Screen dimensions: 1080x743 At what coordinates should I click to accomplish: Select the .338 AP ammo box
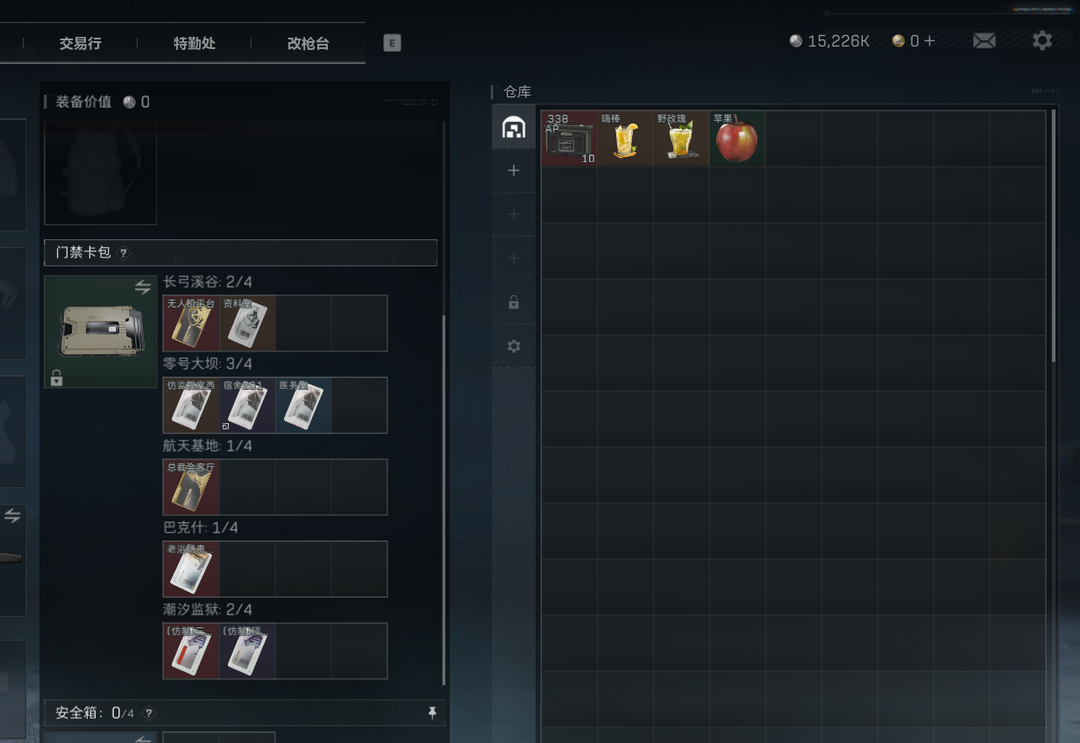click(569, 138)
